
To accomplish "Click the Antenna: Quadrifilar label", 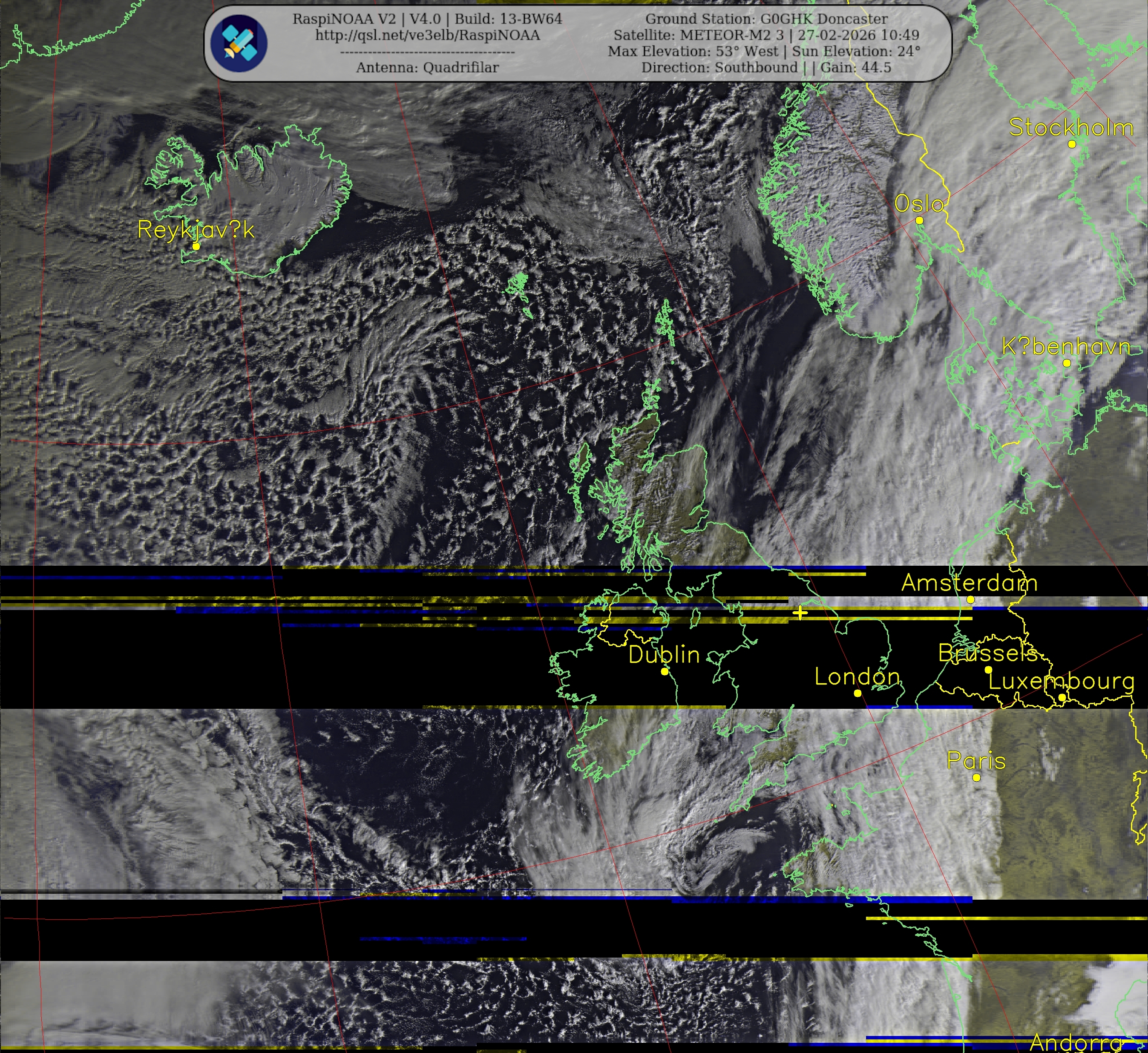I will point(427,67).
